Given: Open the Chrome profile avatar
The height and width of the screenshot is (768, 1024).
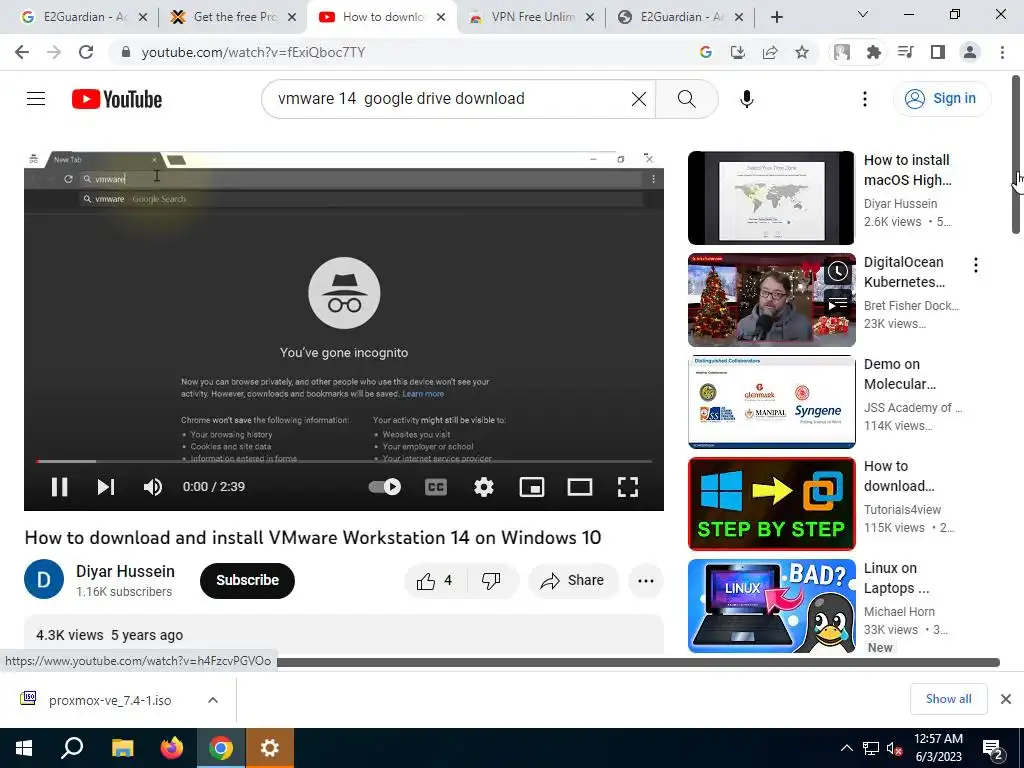Looking at the screenshot, I should pos(970,52).
